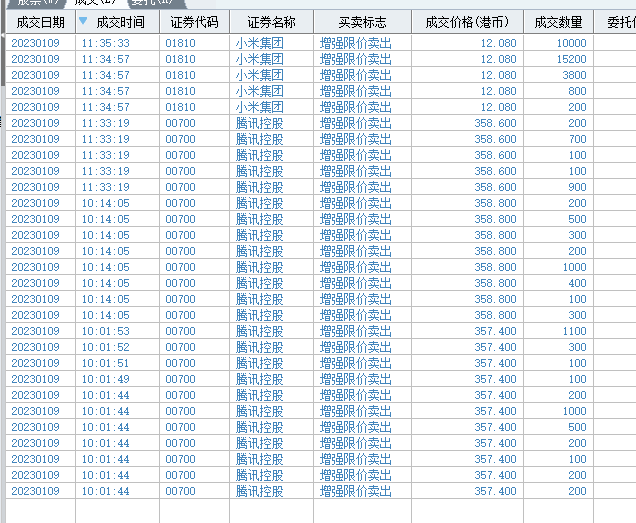Click 腾讯控股 in the 900 quantity row
The height and width of the screenshot is (523, 636).
(260, 187)
